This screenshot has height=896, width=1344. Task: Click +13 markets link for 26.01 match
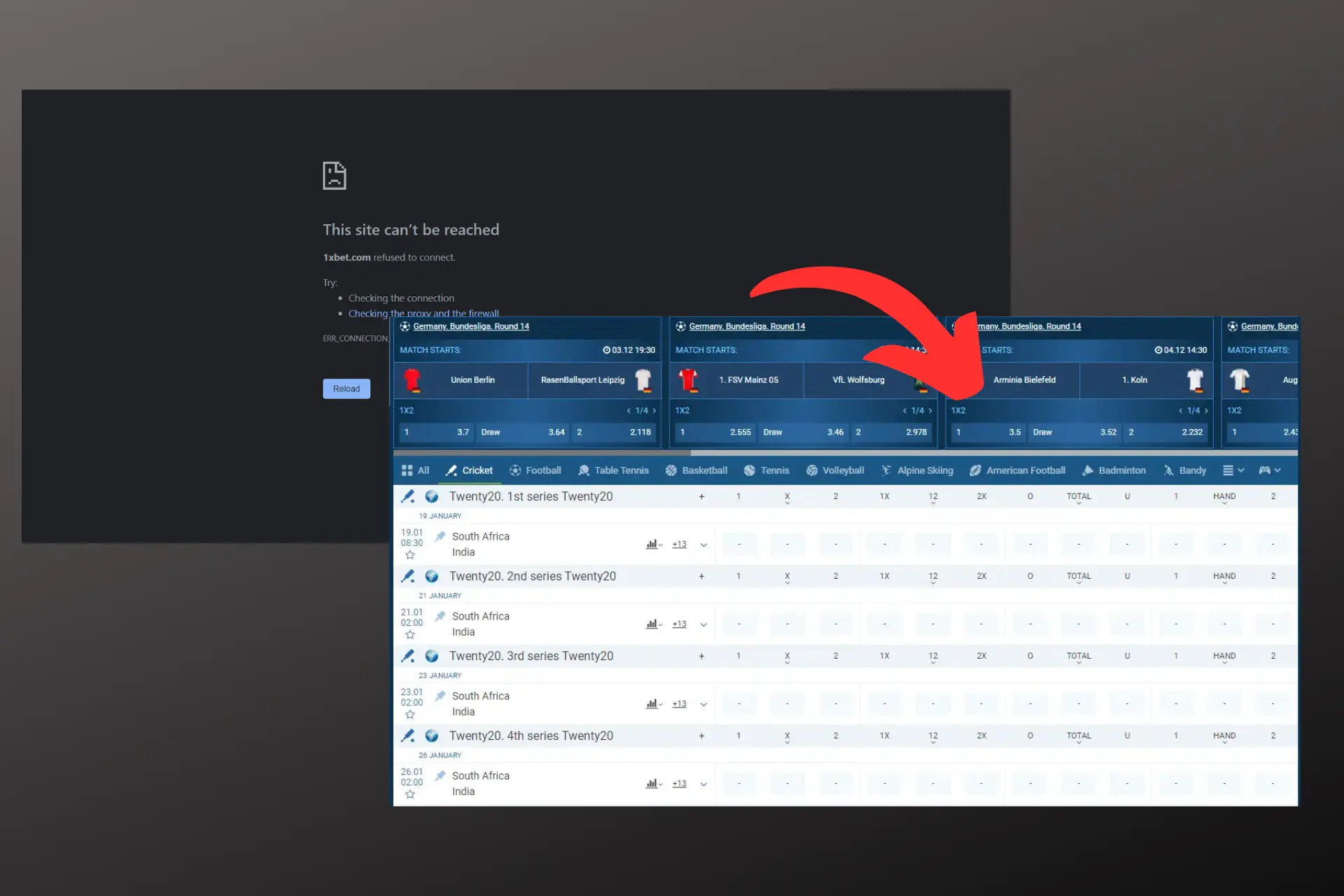point(679,783)
